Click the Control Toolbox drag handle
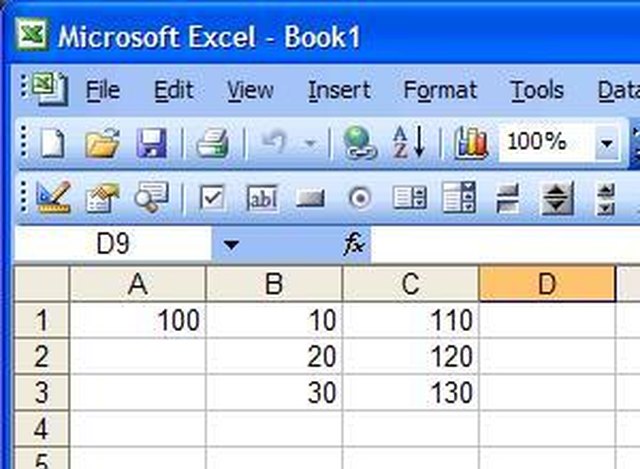Image resolution: width=640 pixels, height=469 pixels. click(x=24, y=197)
